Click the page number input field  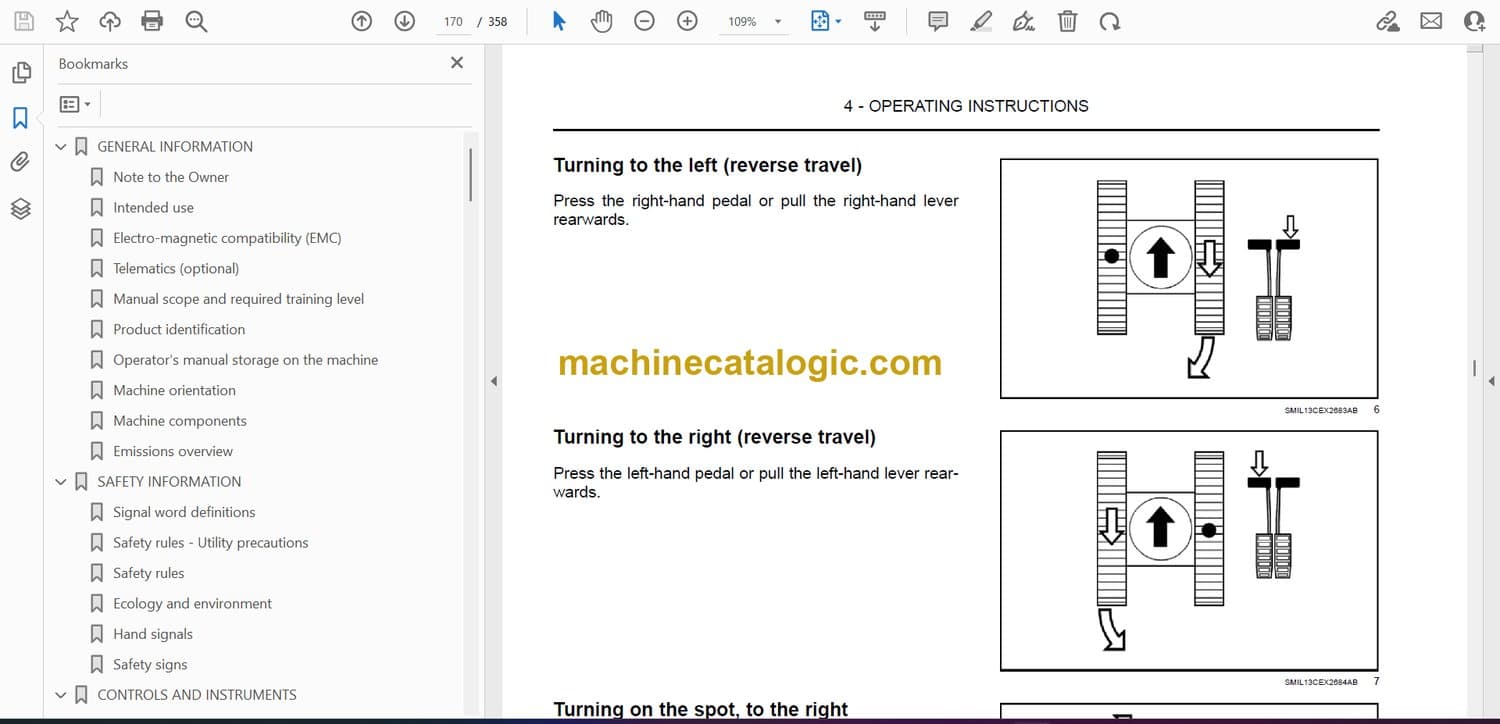[x=453, y=22]
